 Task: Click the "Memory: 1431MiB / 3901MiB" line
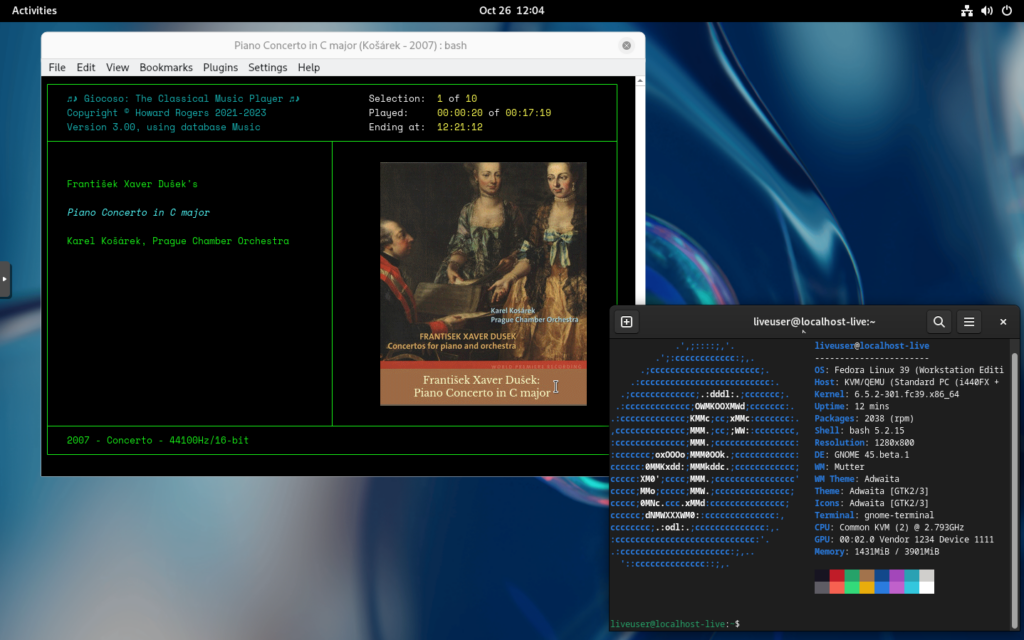(877, 552)
